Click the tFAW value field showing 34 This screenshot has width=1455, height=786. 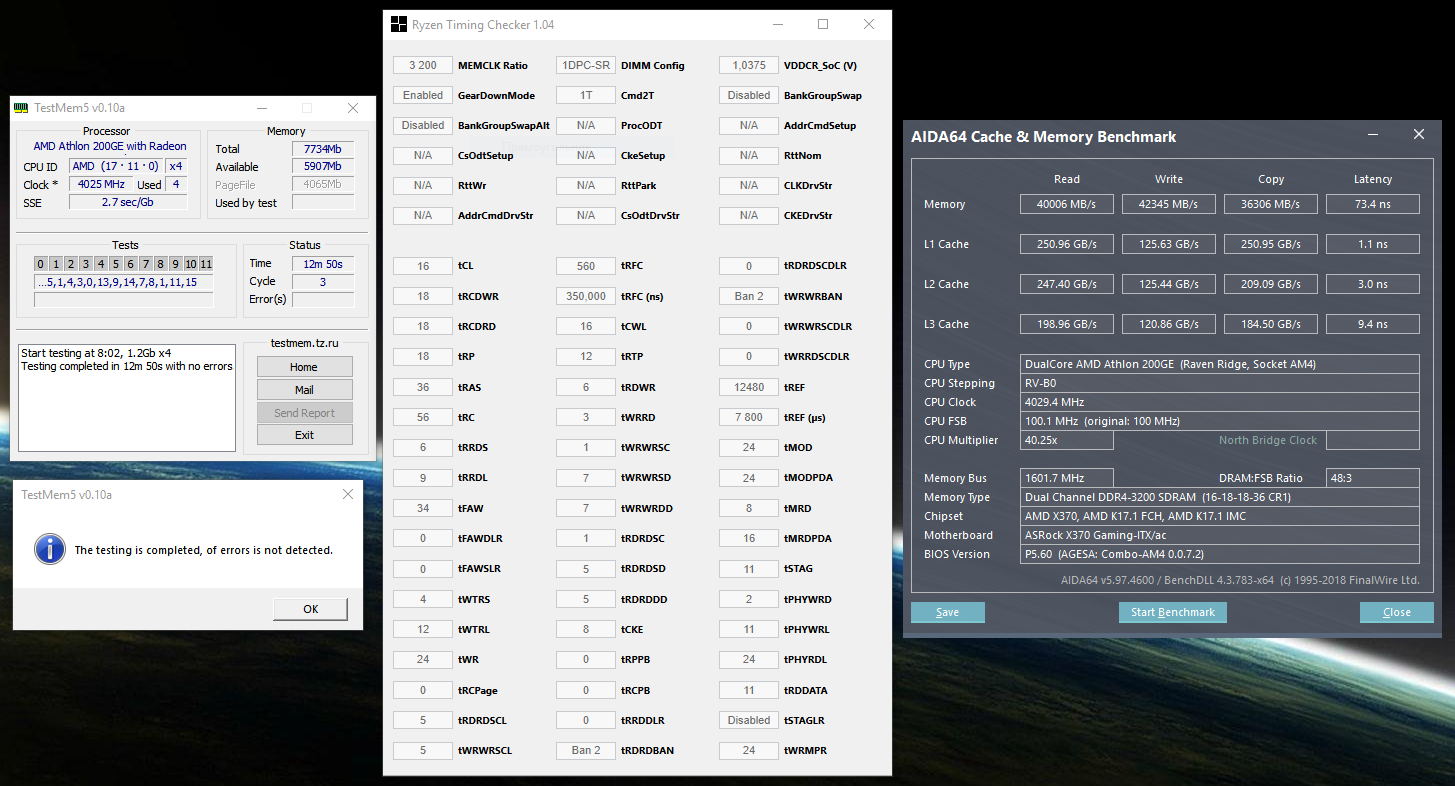[423, 508]
